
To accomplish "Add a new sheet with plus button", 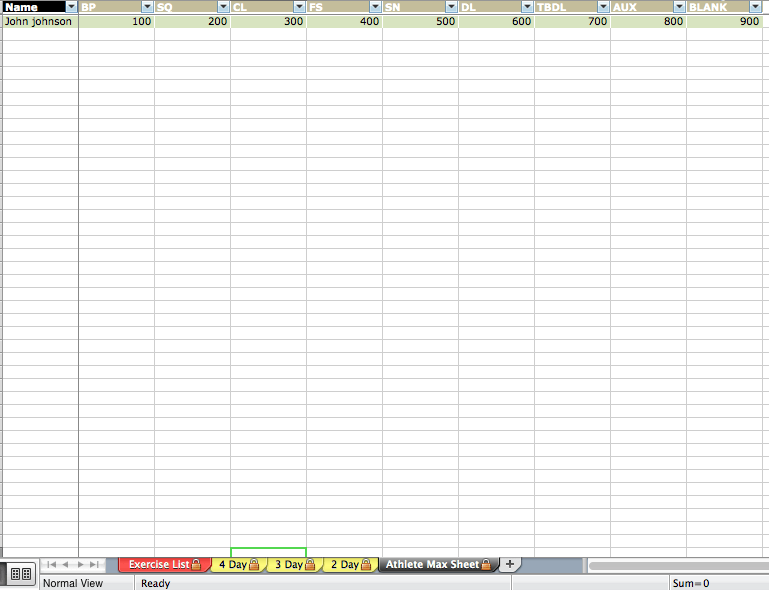I will pyautogui.click(x=510, y=564).
